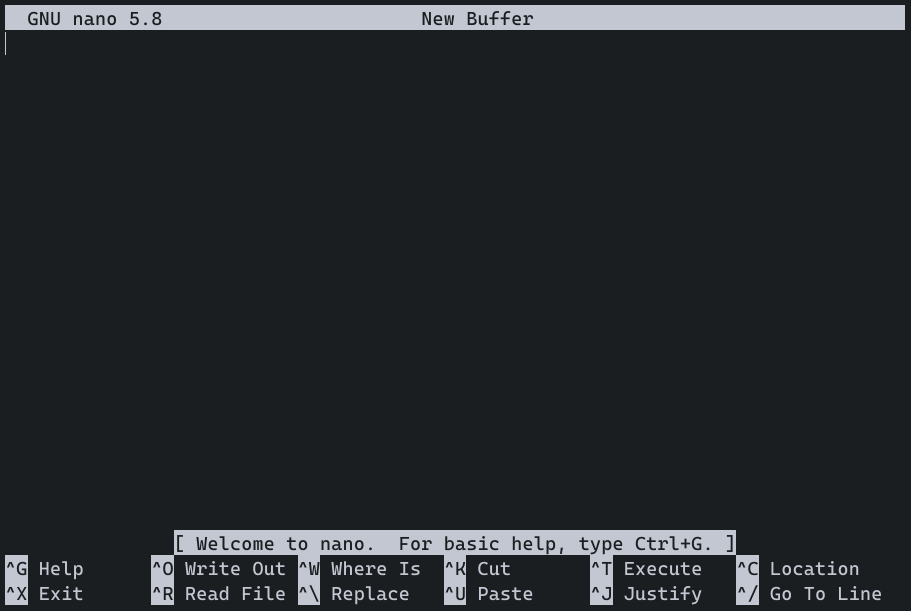Click the ^J Justify shortcut key
Screen dimensions: 911x611
click(x=601, y=594)
